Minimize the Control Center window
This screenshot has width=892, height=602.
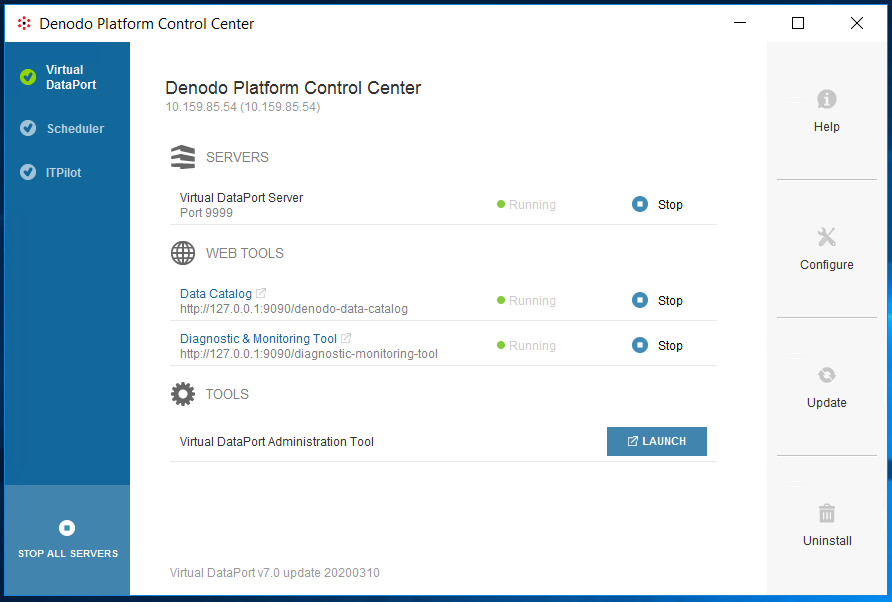click(740, 23)
